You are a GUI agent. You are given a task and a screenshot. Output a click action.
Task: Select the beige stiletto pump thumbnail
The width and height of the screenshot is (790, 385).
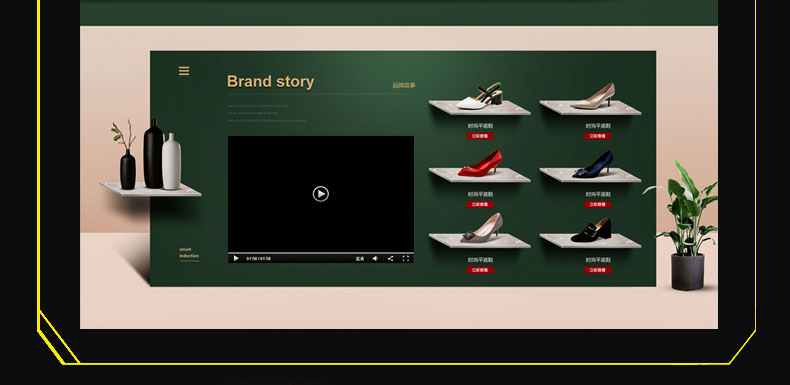point(593,96)
